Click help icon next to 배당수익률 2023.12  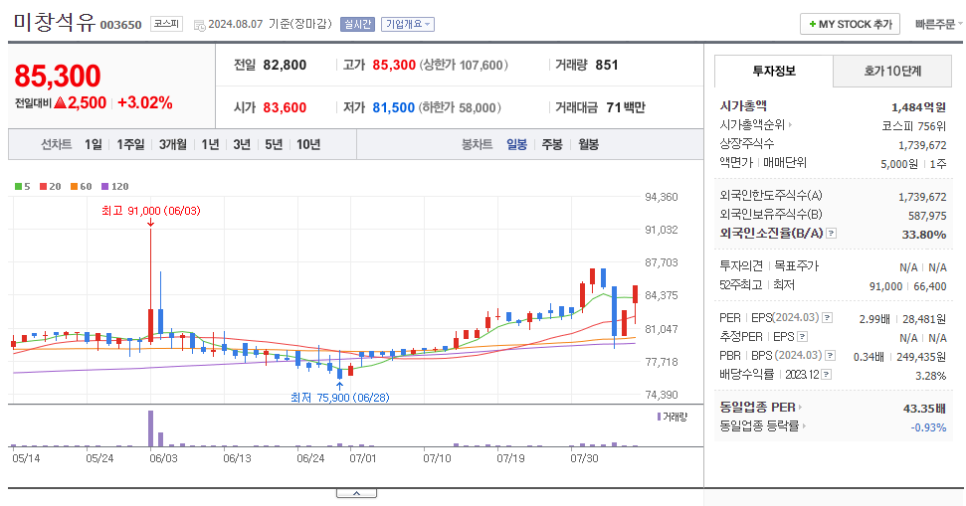[826, 375]
